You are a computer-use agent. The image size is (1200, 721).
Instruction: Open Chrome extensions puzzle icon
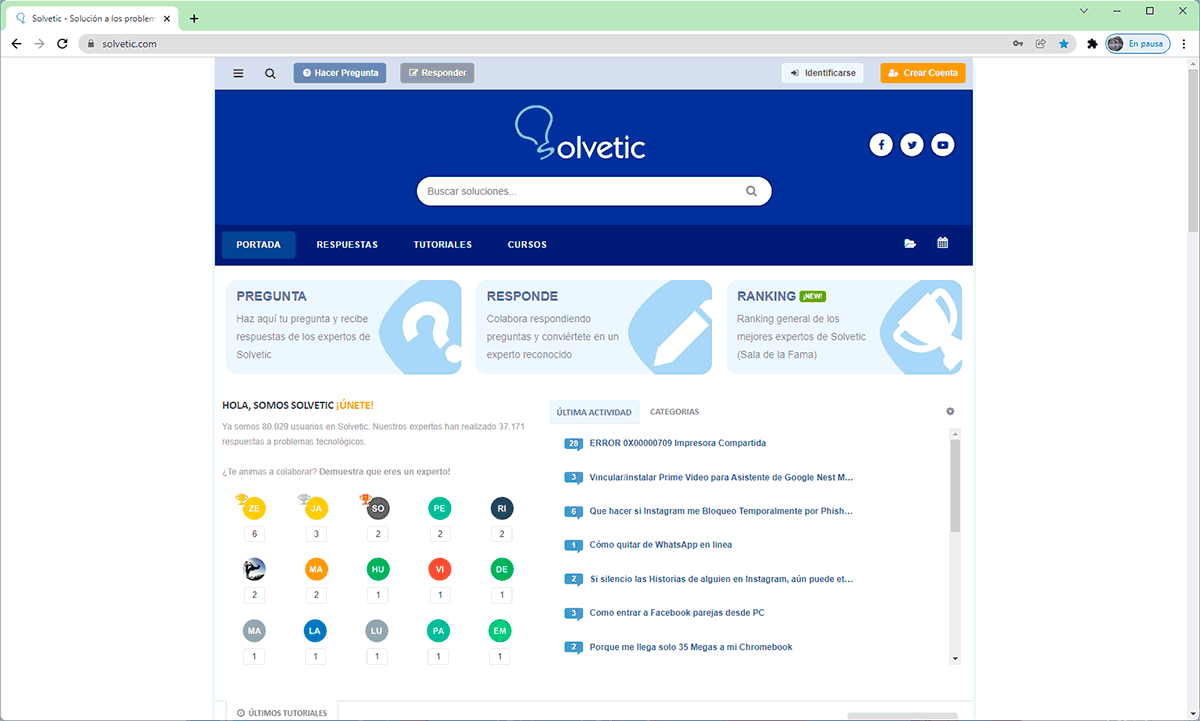1092,44
